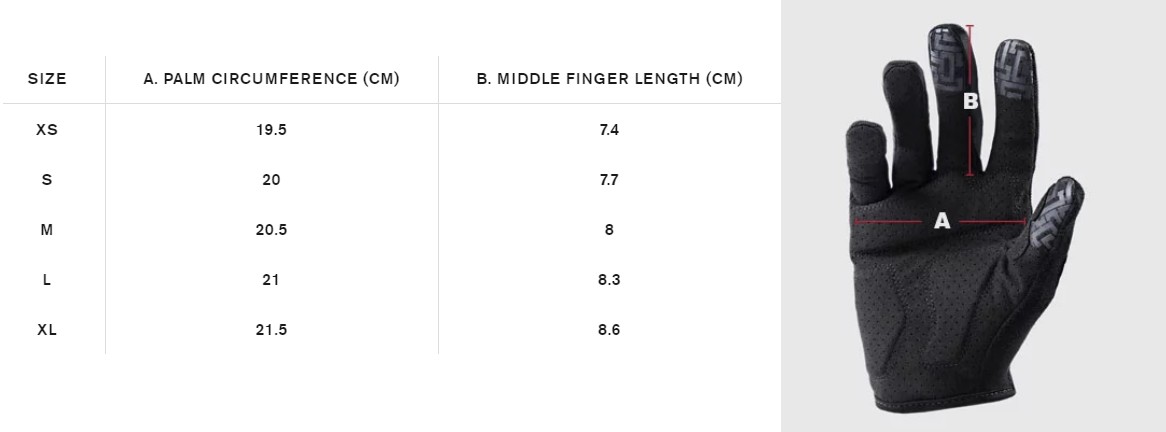This screenshot has height=432, width=1166.
Task: Click palm circumference value for size S
Action: [x=272, y=180]
